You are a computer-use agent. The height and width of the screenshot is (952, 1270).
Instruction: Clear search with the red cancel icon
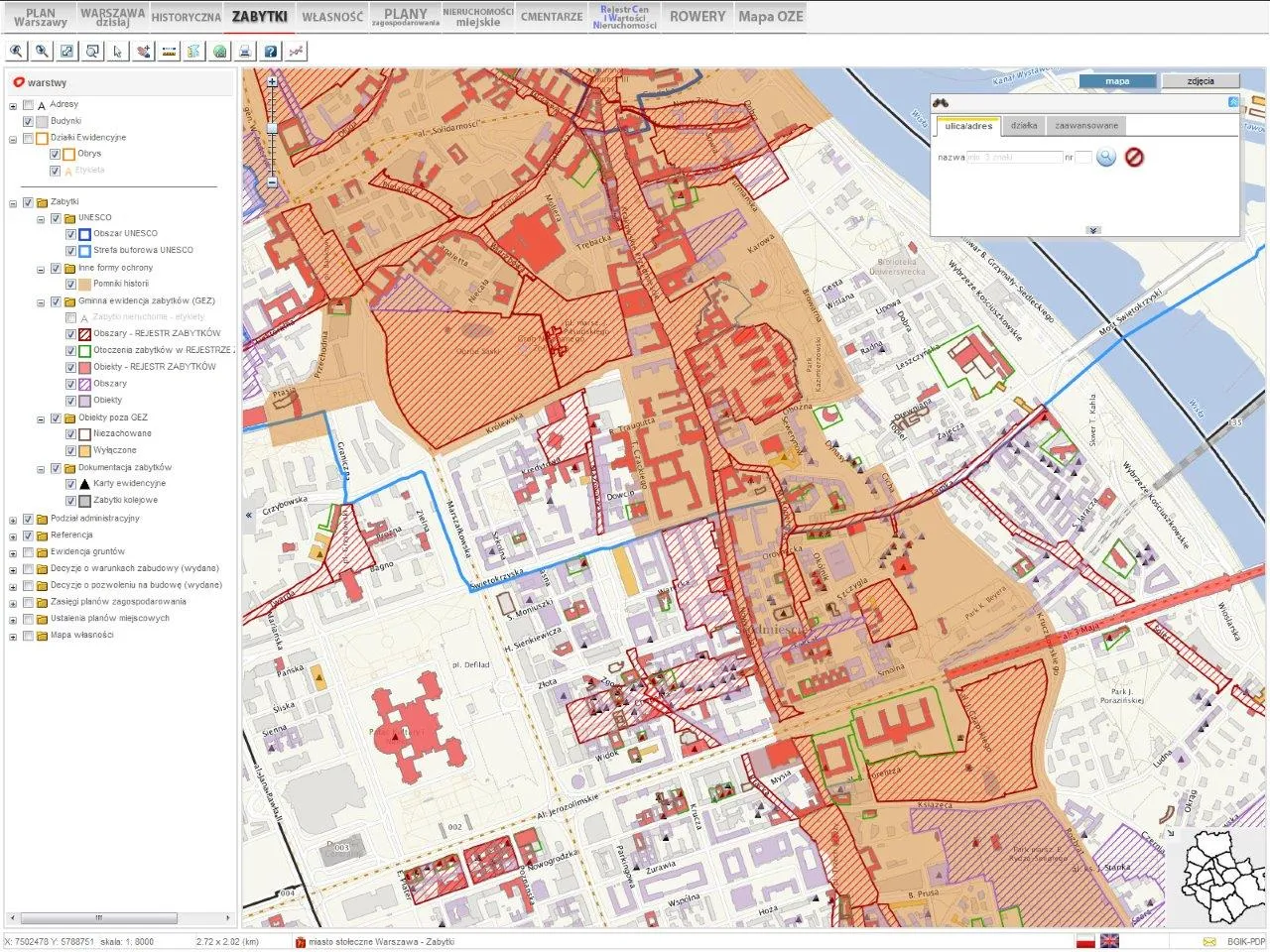tap(1134, 158)
